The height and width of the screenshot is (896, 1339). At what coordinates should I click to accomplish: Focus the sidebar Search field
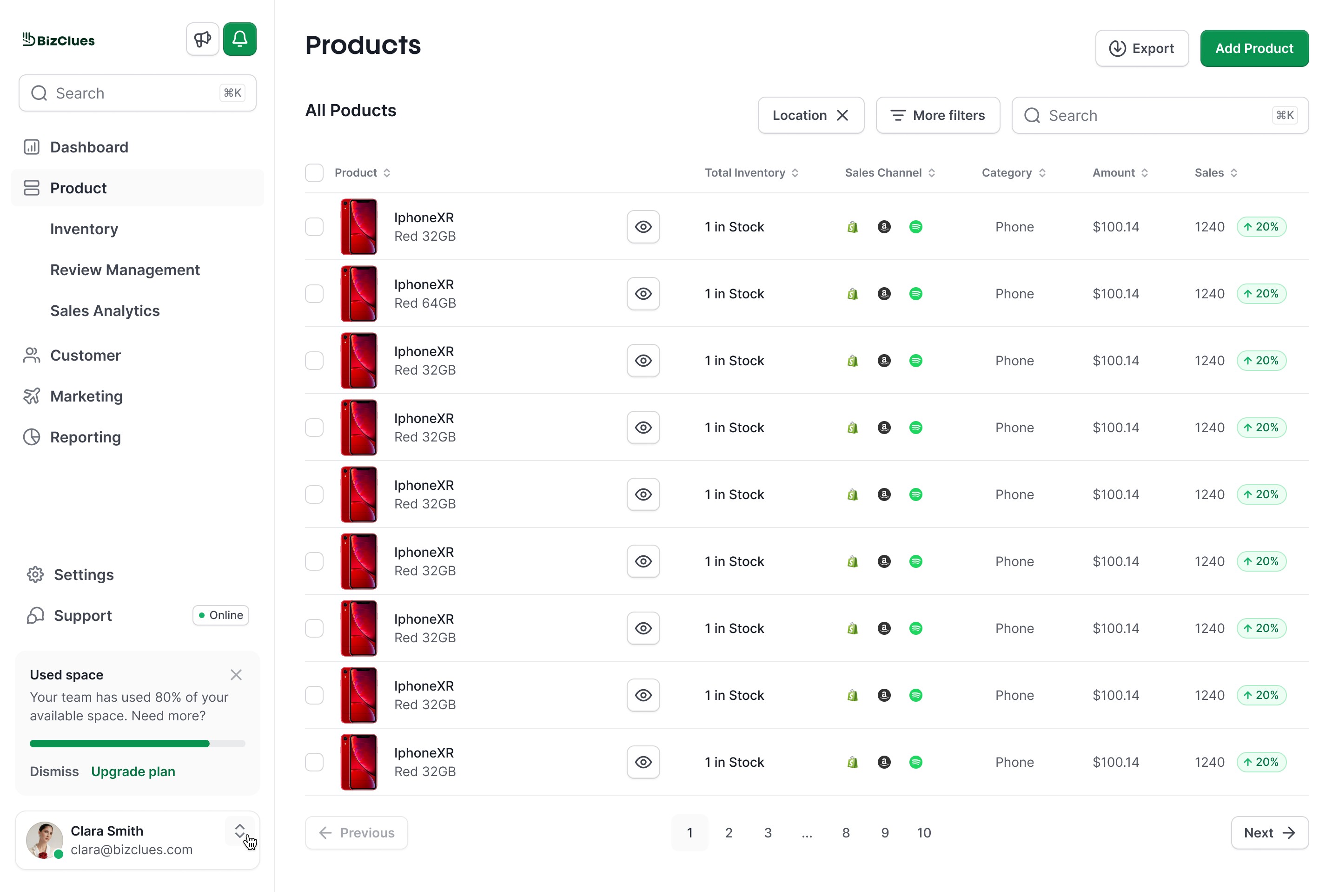coord(138,93)
